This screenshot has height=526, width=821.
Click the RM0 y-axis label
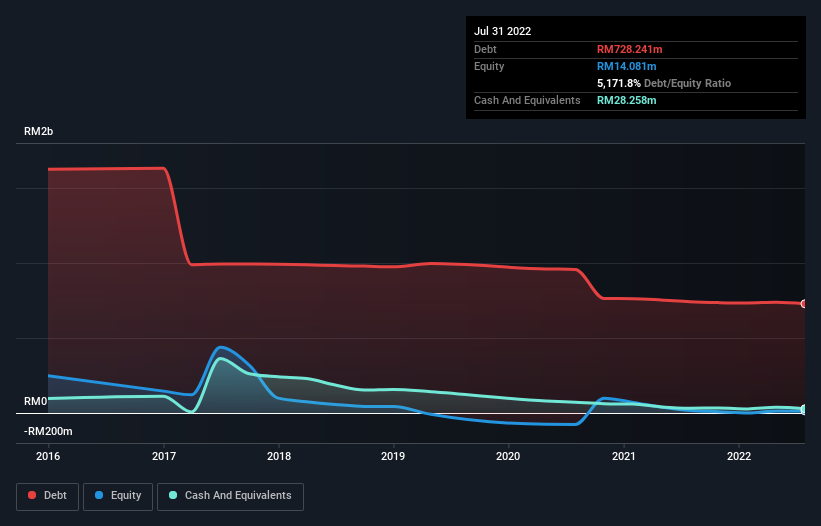pyautogui.click(x=36, y=401)
